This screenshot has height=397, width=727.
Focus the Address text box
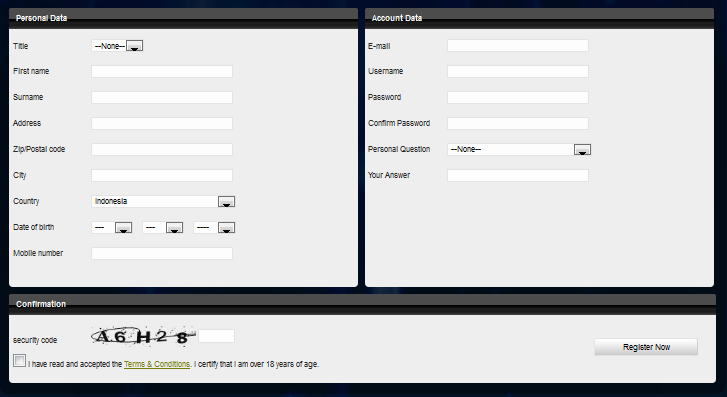click(x=162, y=123)
